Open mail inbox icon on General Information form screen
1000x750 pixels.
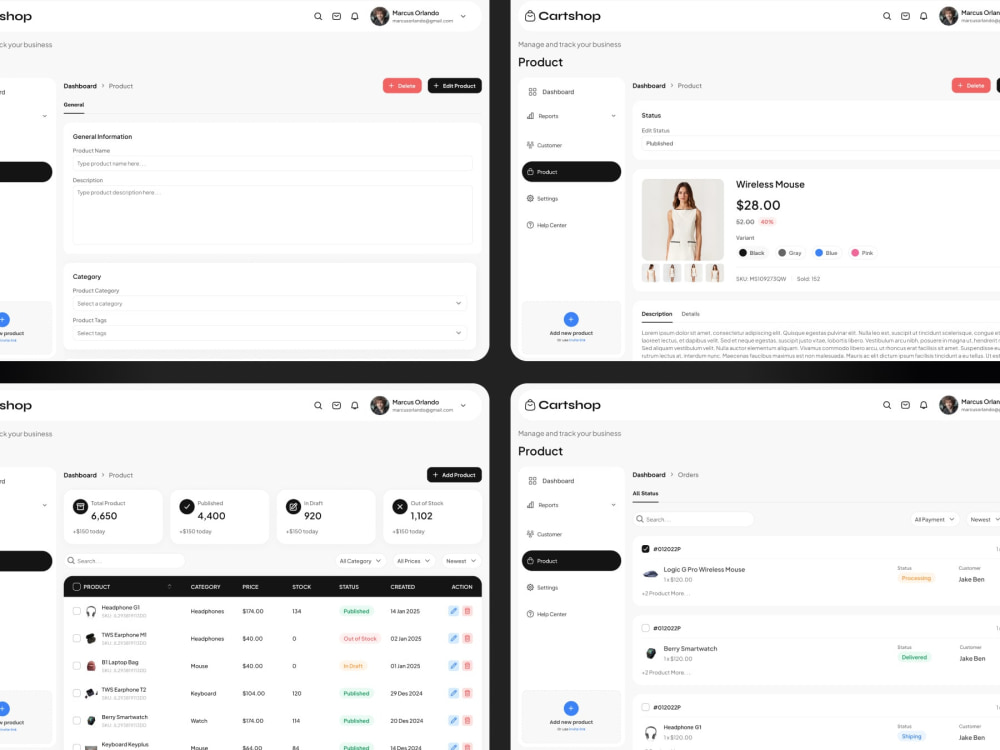336,17
